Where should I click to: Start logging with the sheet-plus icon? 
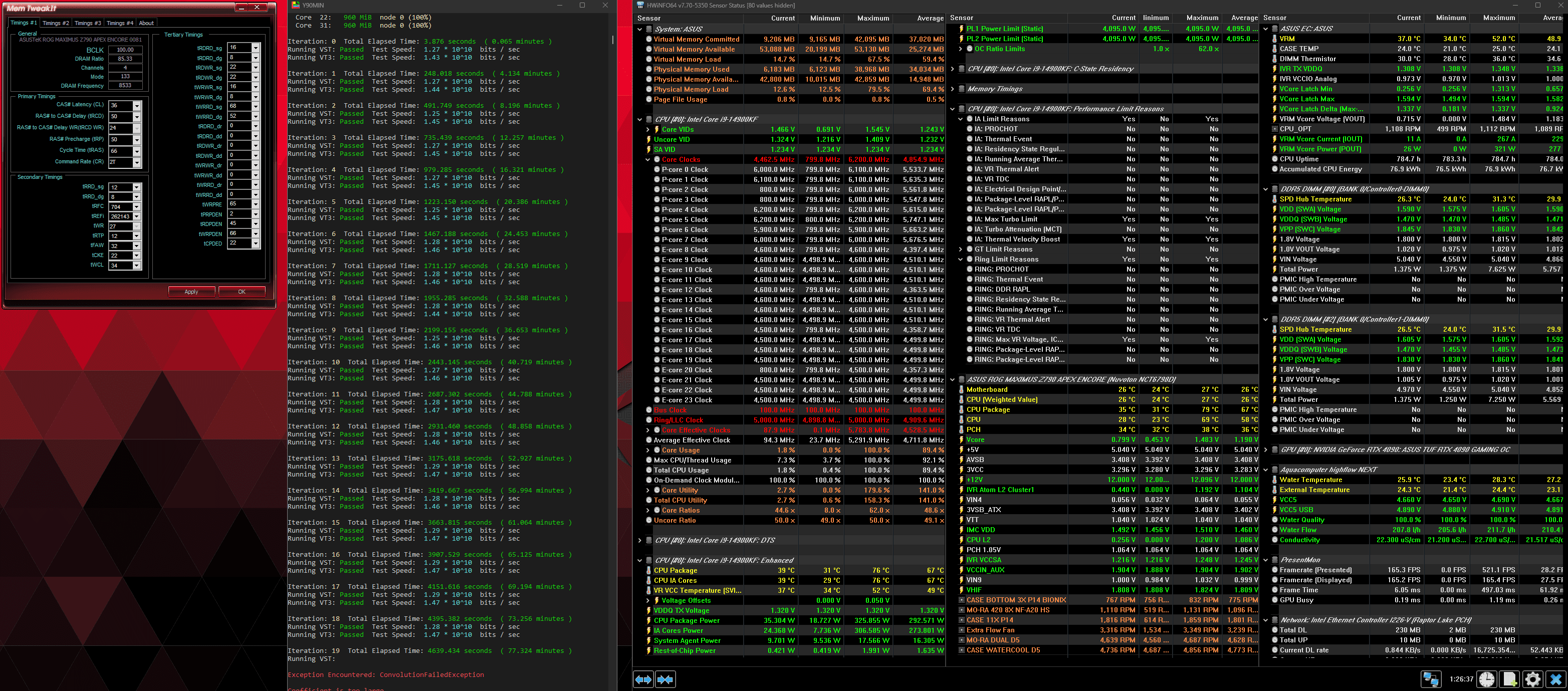[1509, 679]
